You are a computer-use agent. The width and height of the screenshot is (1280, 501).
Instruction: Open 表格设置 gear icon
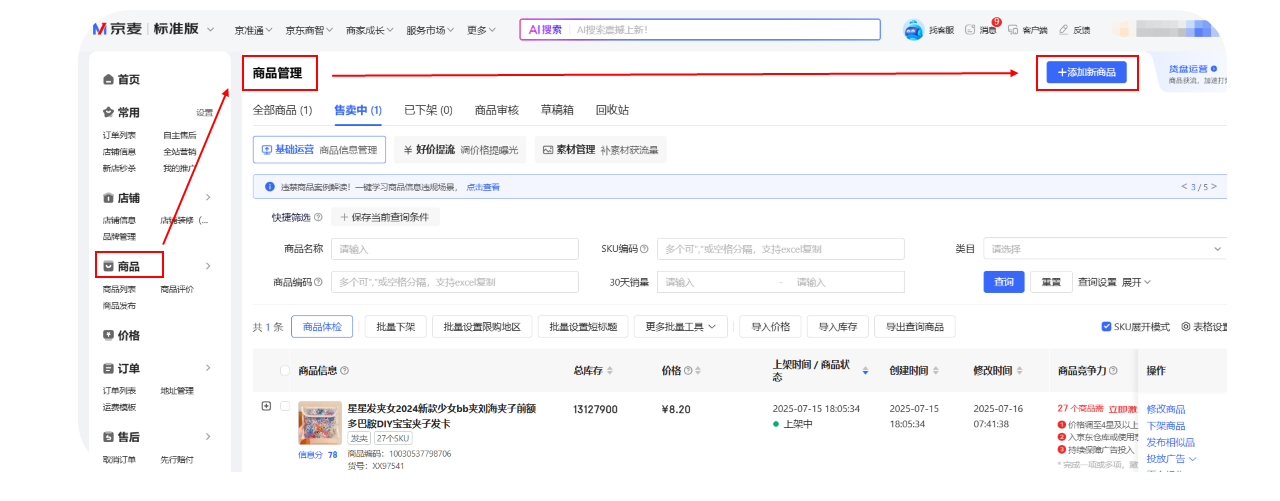pos(1186,327)
